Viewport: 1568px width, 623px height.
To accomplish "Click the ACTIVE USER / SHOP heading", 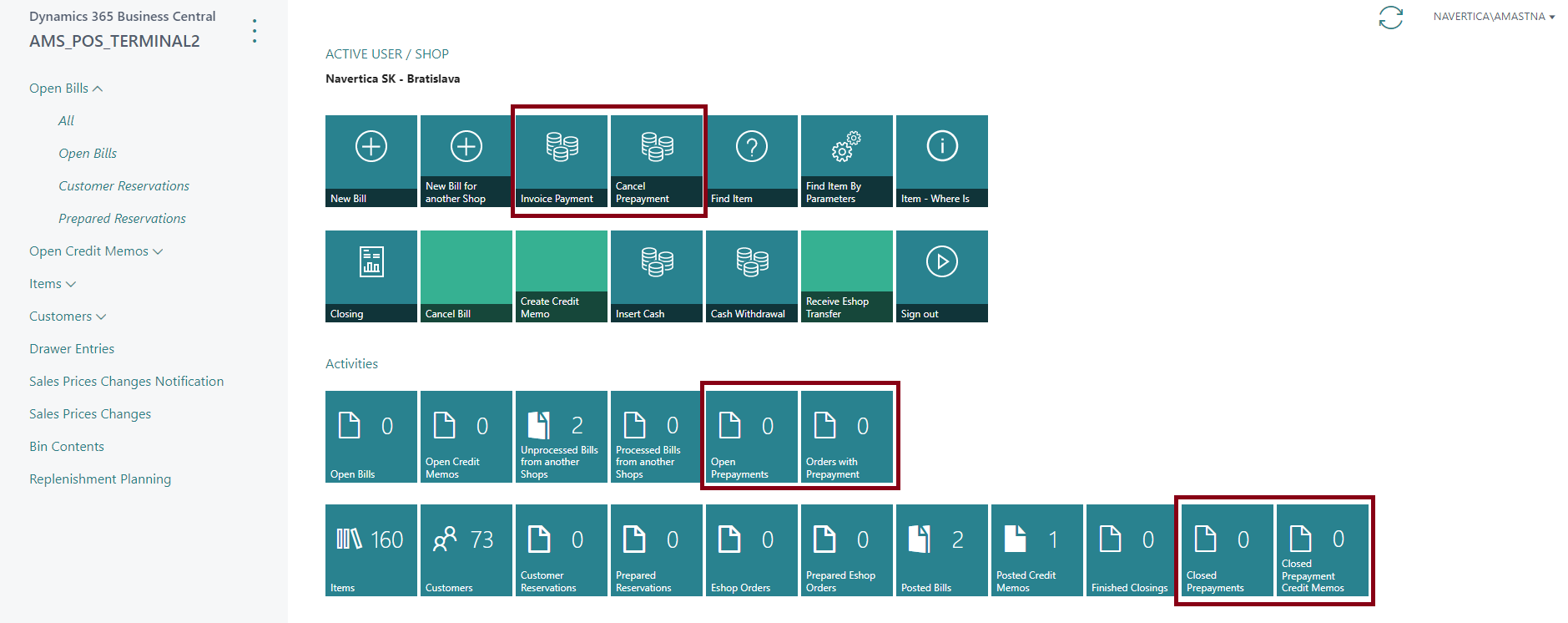I will coord(387,54).
